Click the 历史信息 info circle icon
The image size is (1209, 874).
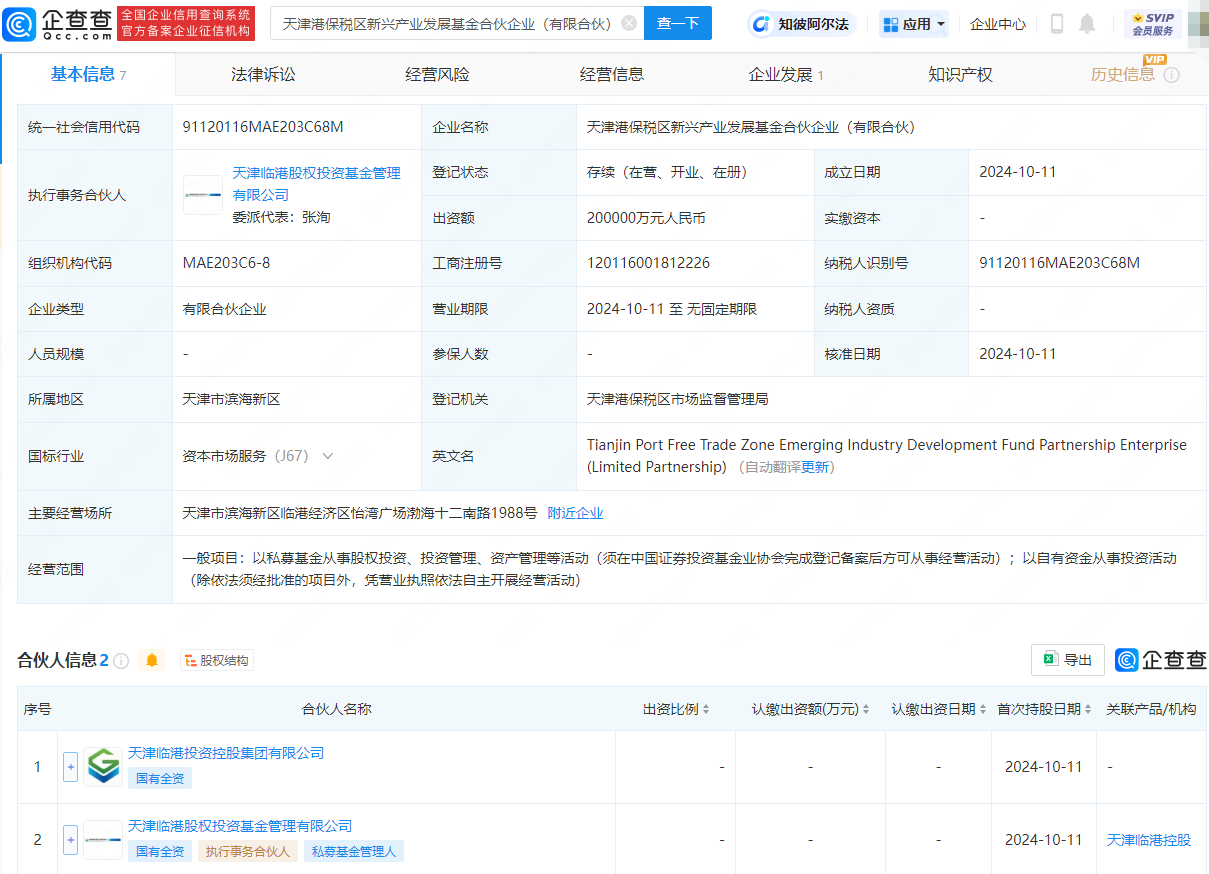1172,75
